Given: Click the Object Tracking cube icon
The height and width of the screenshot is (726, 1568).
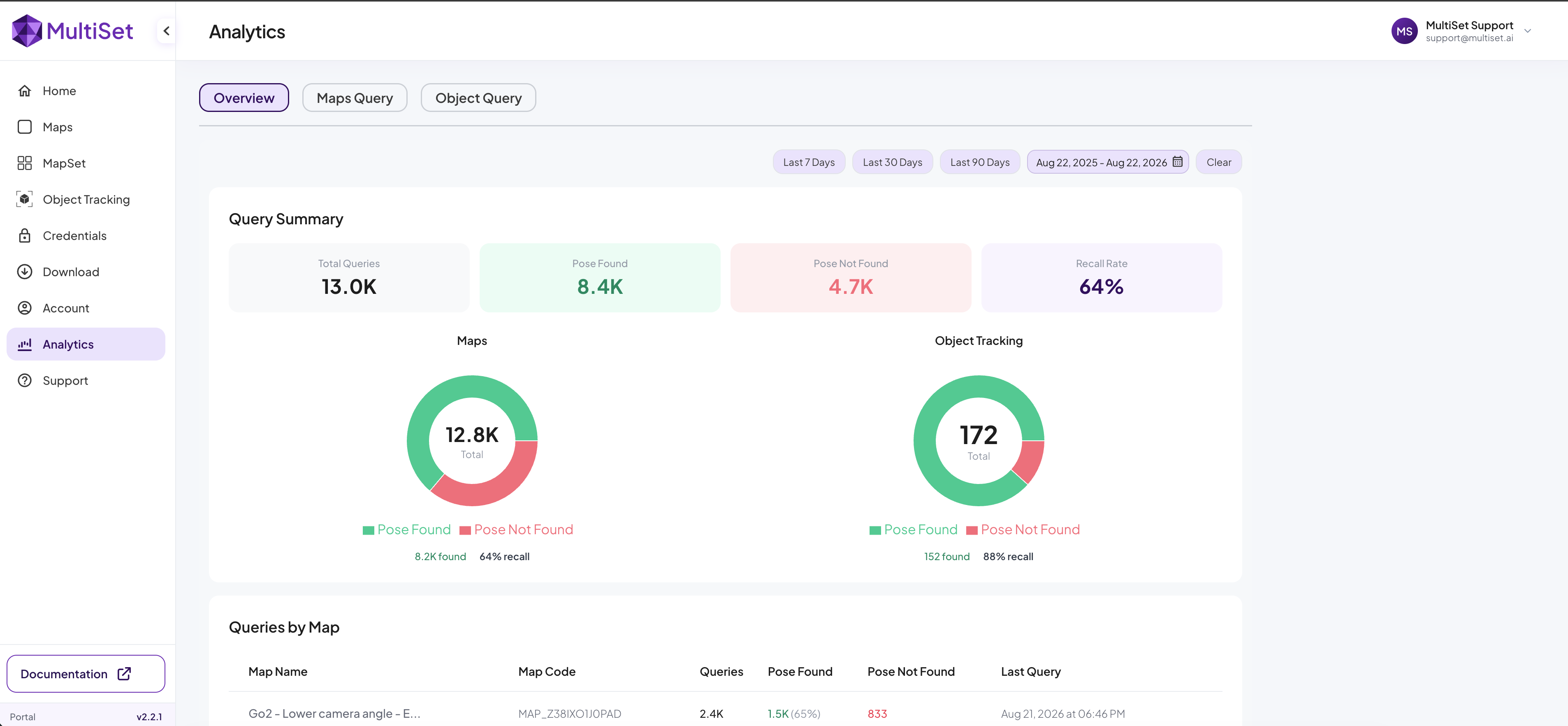Looking at the screenshot, I should click(24, 199).
